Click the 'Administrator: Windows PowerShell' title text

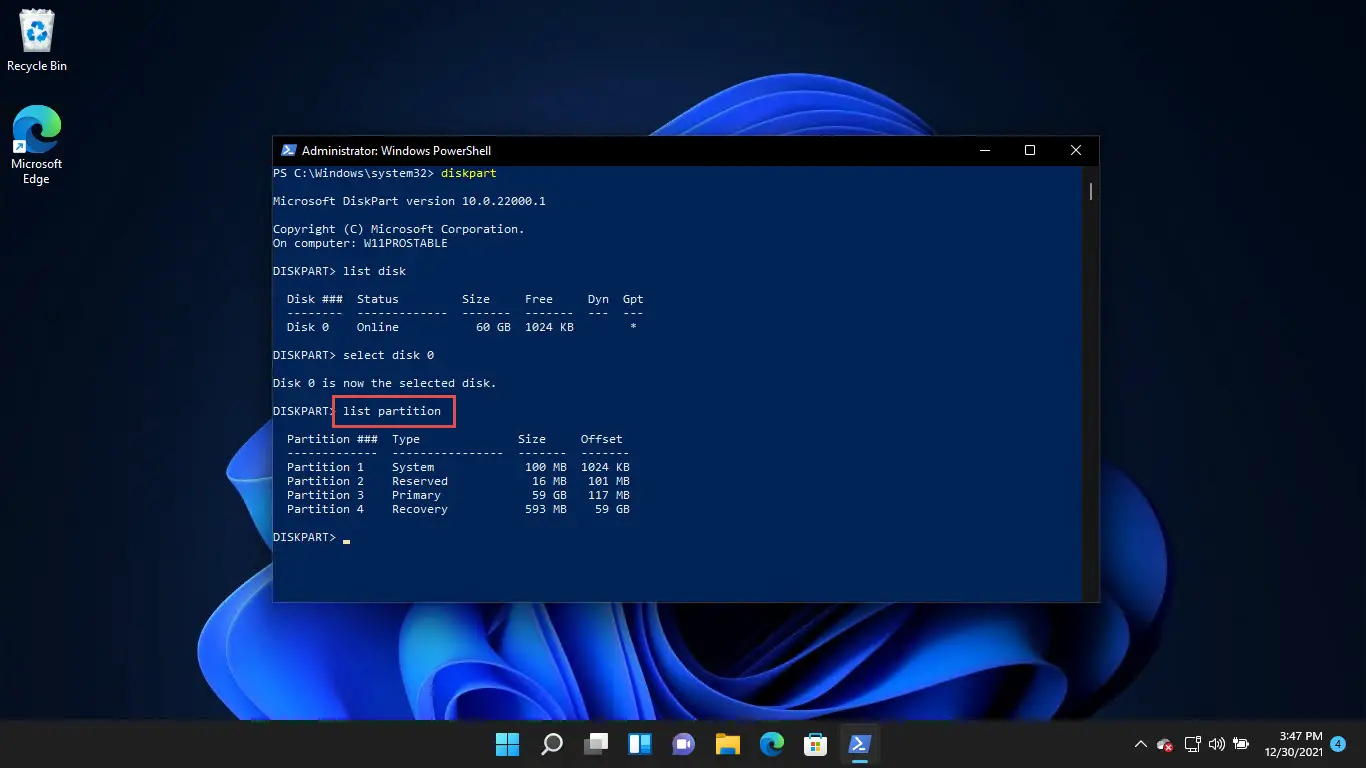point(396,151)
